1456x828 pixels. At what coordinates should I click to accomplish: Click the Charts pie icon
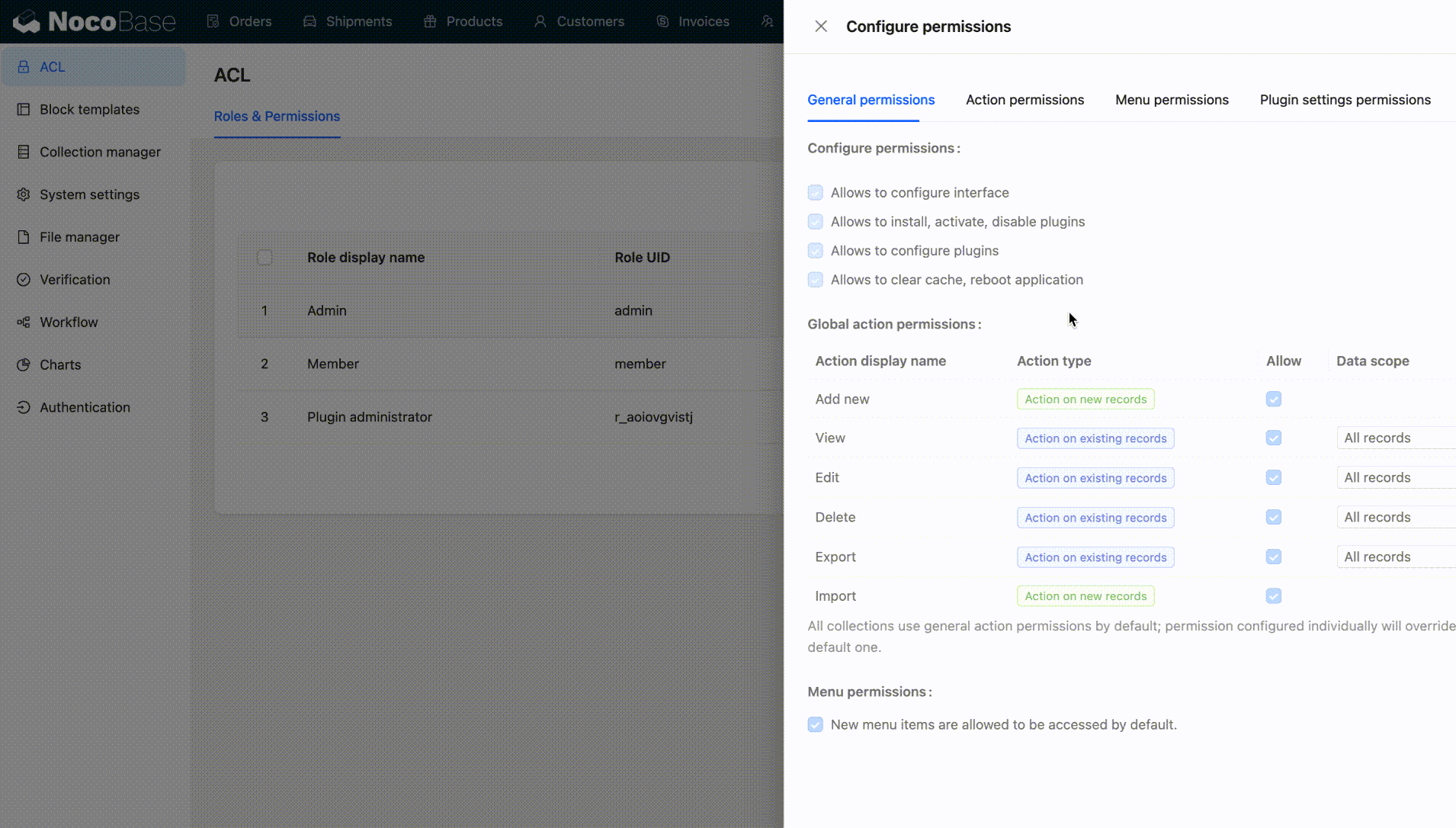pyautogui.click(x=24, y=365)
